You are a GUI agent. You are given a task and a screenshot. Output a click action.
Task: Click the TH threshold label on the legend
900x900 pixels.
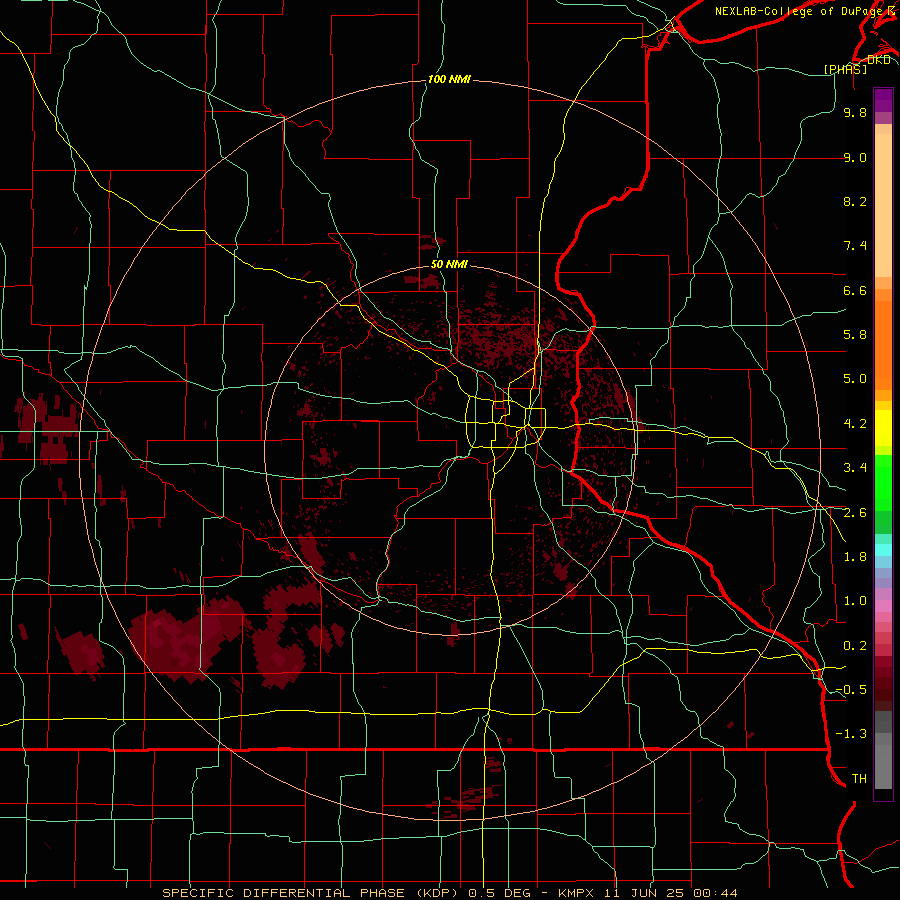(859, 779)
